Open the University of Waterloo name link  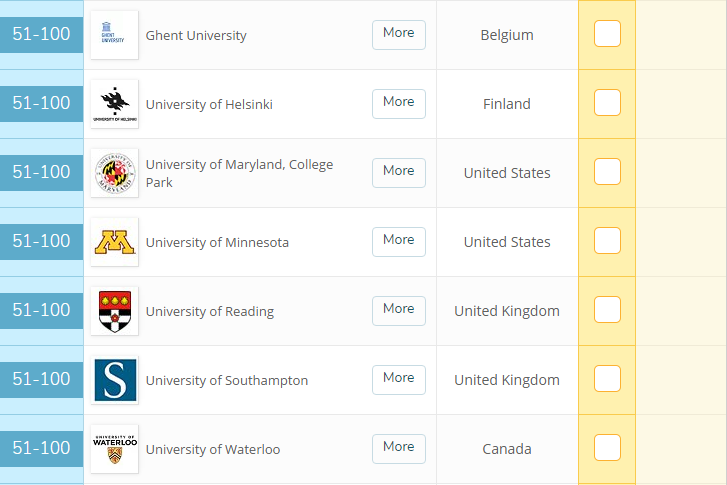[x=213, y=449]
